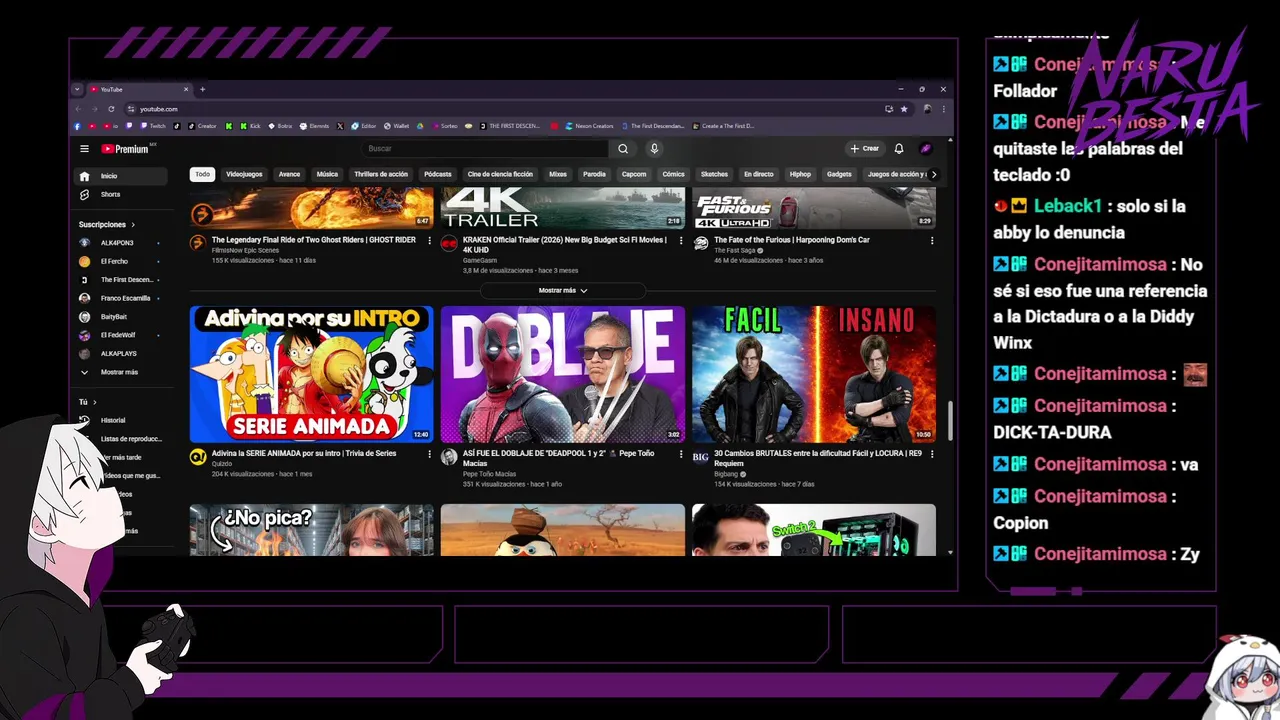Image resolution: width=1280 pixels, height=720 pixels.
Task: Click the Pepe Toño Macías channel name
Action: pos(489,475)
